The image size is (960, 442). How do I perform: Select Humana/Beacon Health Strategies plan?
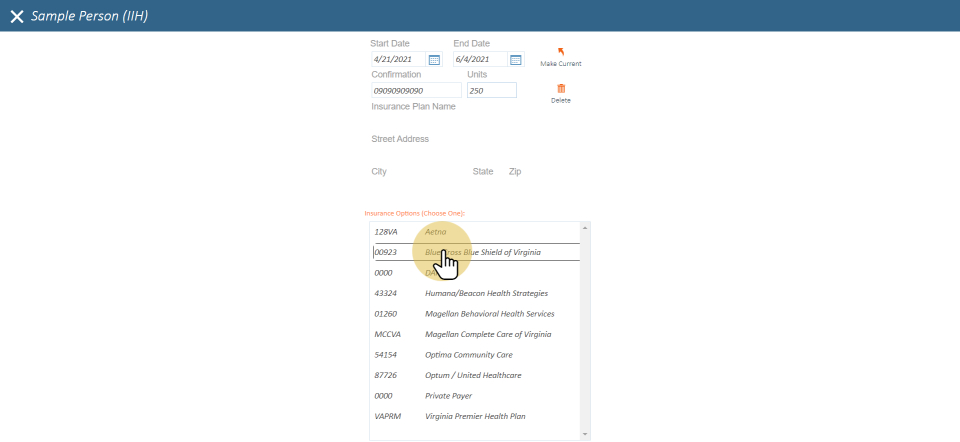[x=486, y=293]
